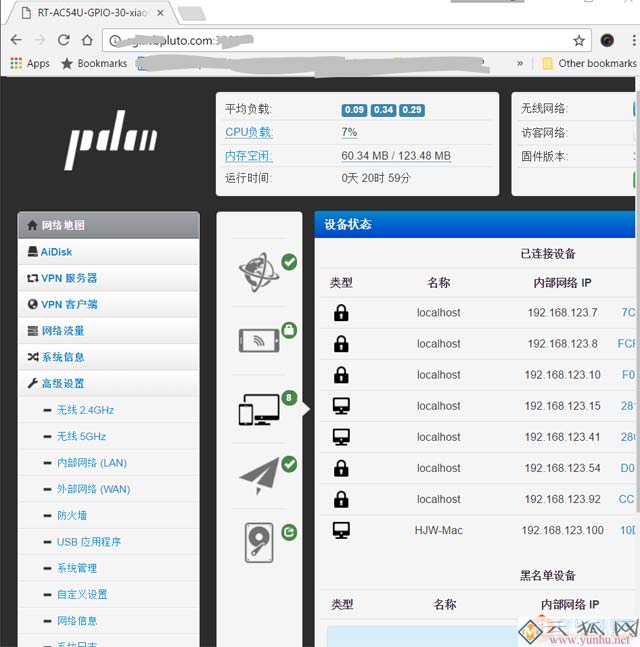The image size is (640, 647).
Task: Click the 60.34 MB / 123.48 MB value
Action: [x=396, y=156]
